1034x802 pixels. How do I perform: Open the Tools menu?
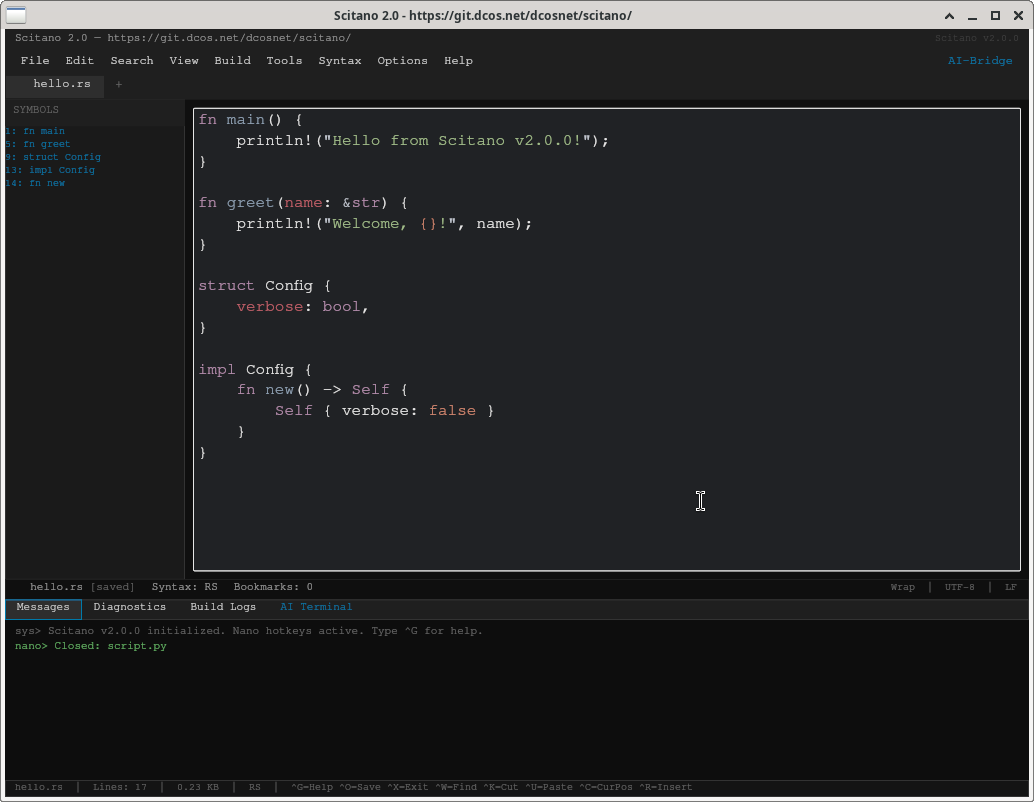[x=284, y=61]
